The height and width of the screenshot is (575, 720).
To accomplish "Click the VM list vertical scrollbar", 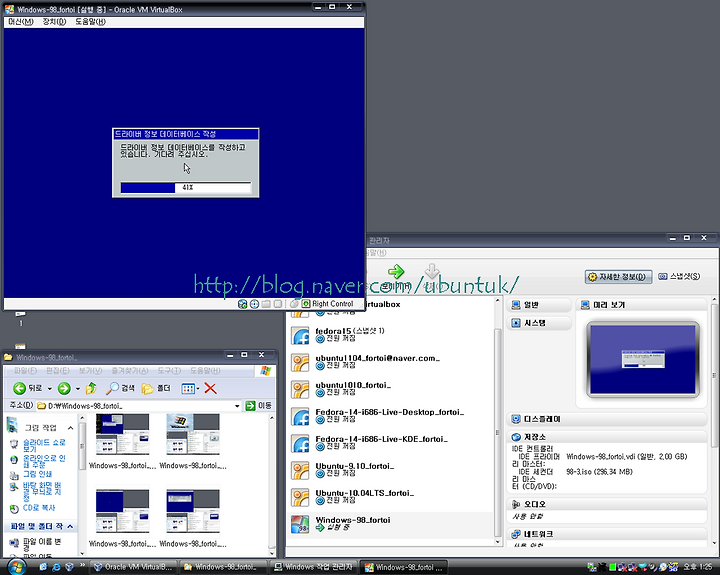I will [x=497, y=420].
